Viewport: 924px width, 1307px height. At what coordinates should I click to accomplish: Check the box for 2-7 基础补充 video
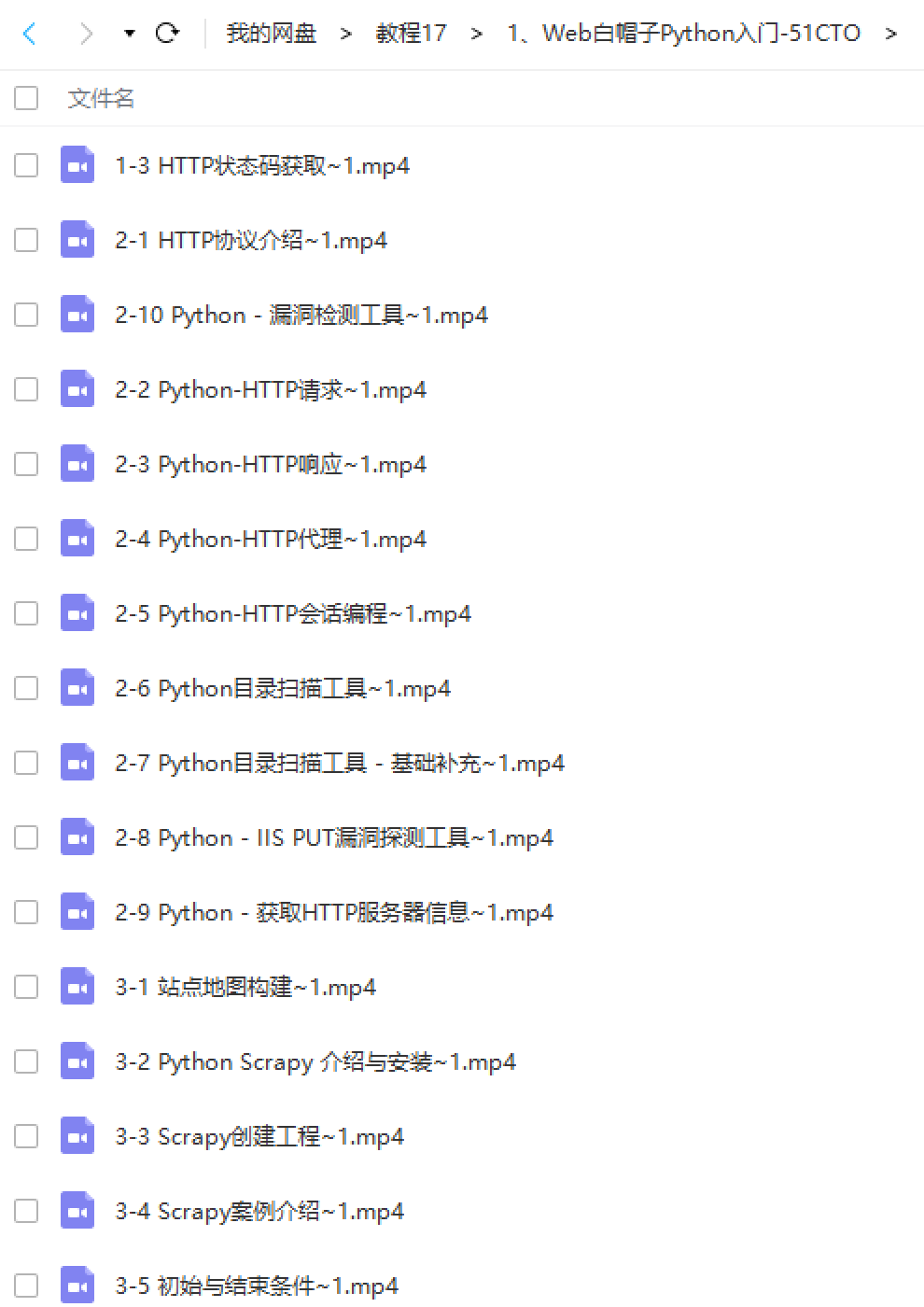(26, 763)
